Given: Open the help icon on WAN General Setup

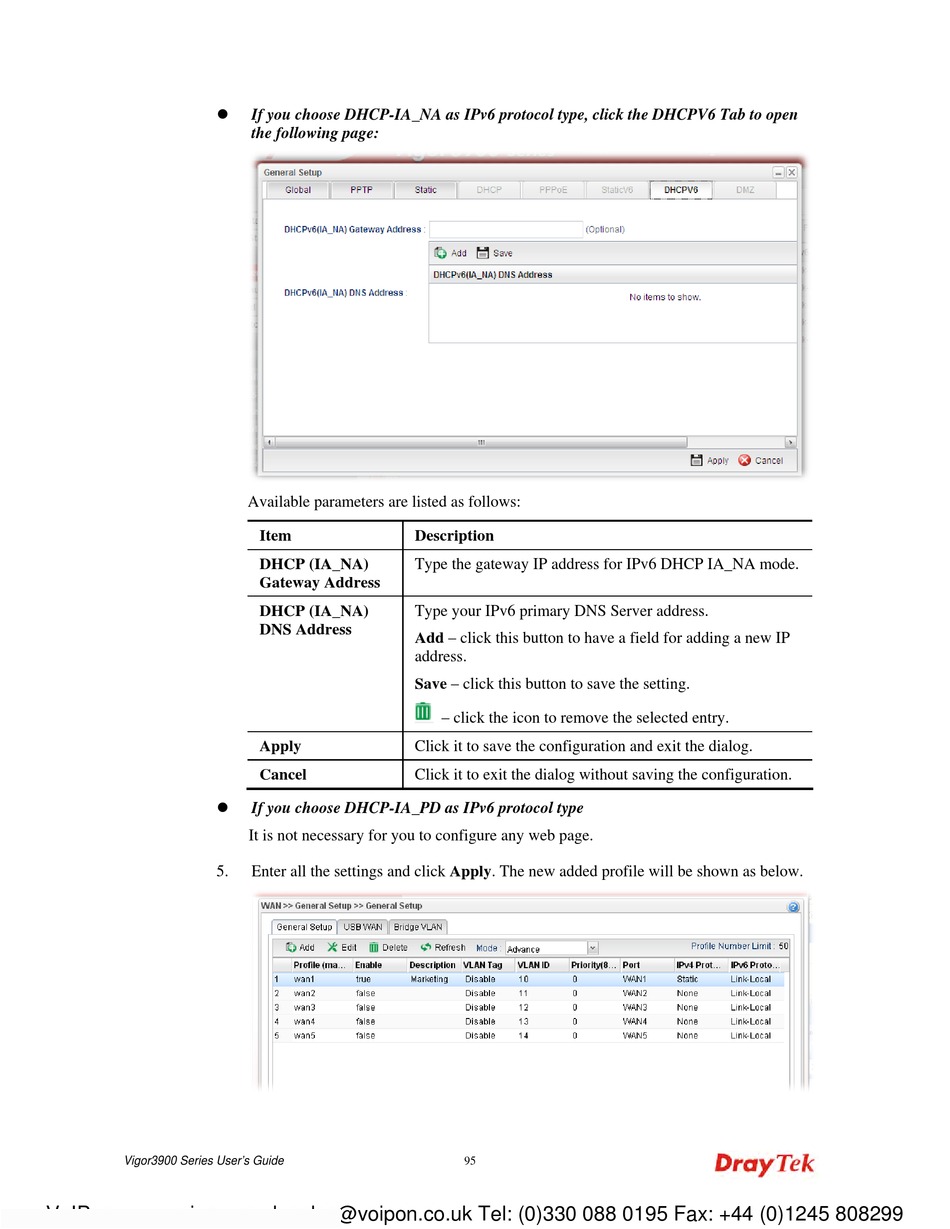Looking at the screenshot, I should [793, 906].
